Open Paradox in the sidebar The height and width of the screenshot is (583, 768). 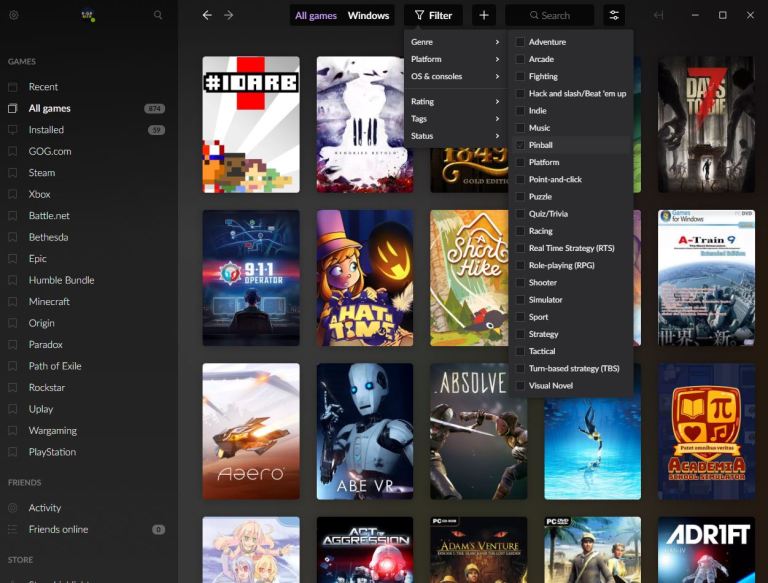click(x=46, y=345)
